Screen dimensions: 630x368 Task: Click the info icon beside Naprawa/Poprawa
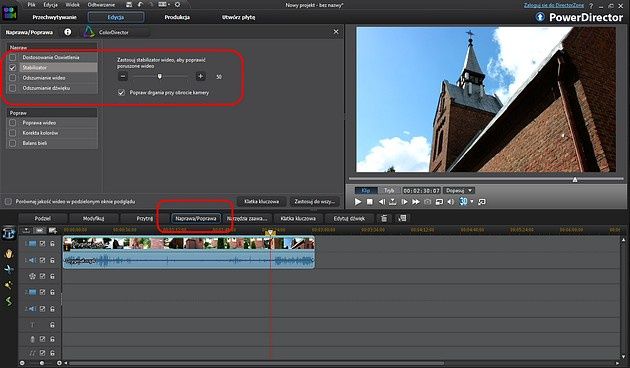click(x=68, y=32)
